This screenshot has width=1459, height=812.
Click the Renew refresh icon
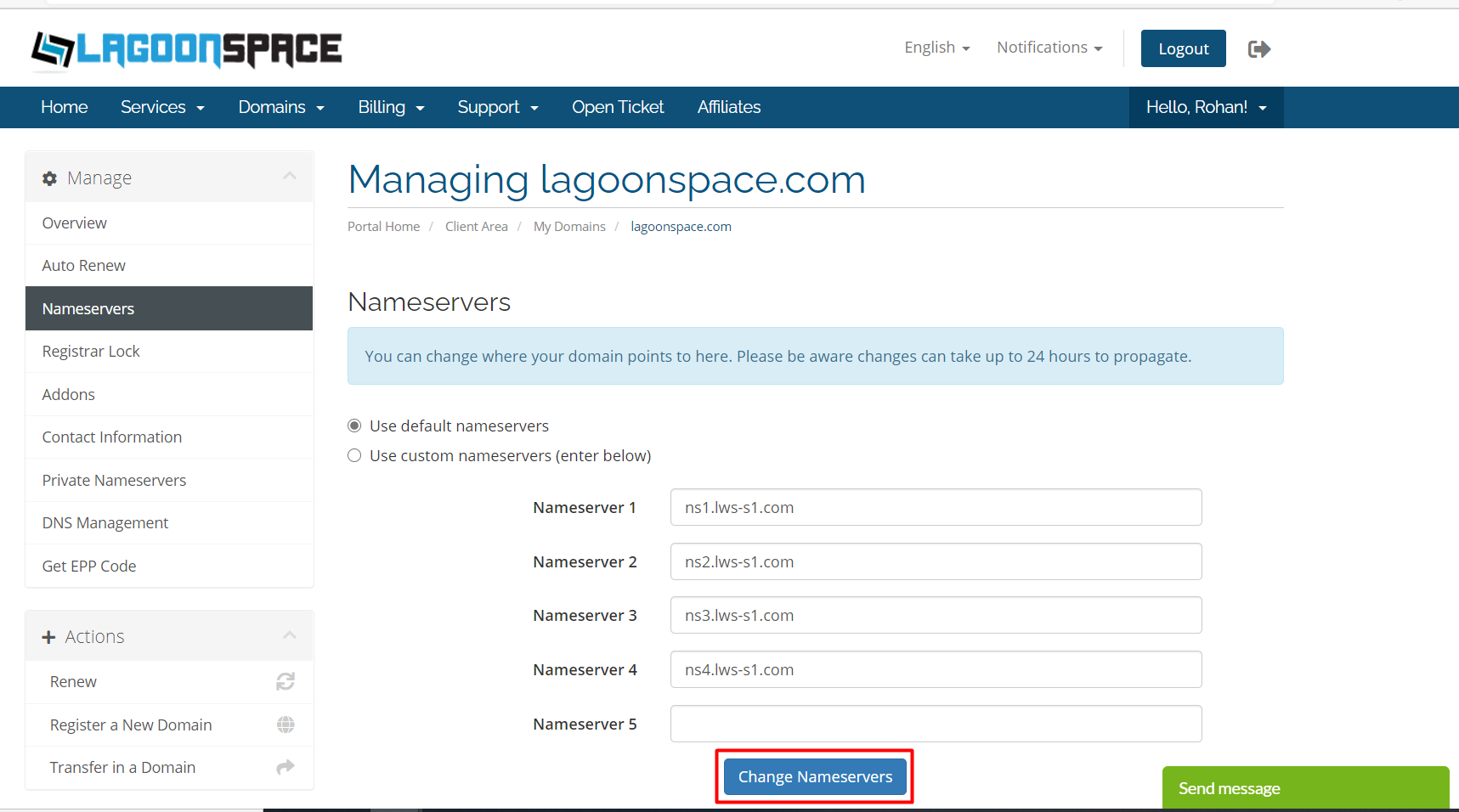coord(286,681)
